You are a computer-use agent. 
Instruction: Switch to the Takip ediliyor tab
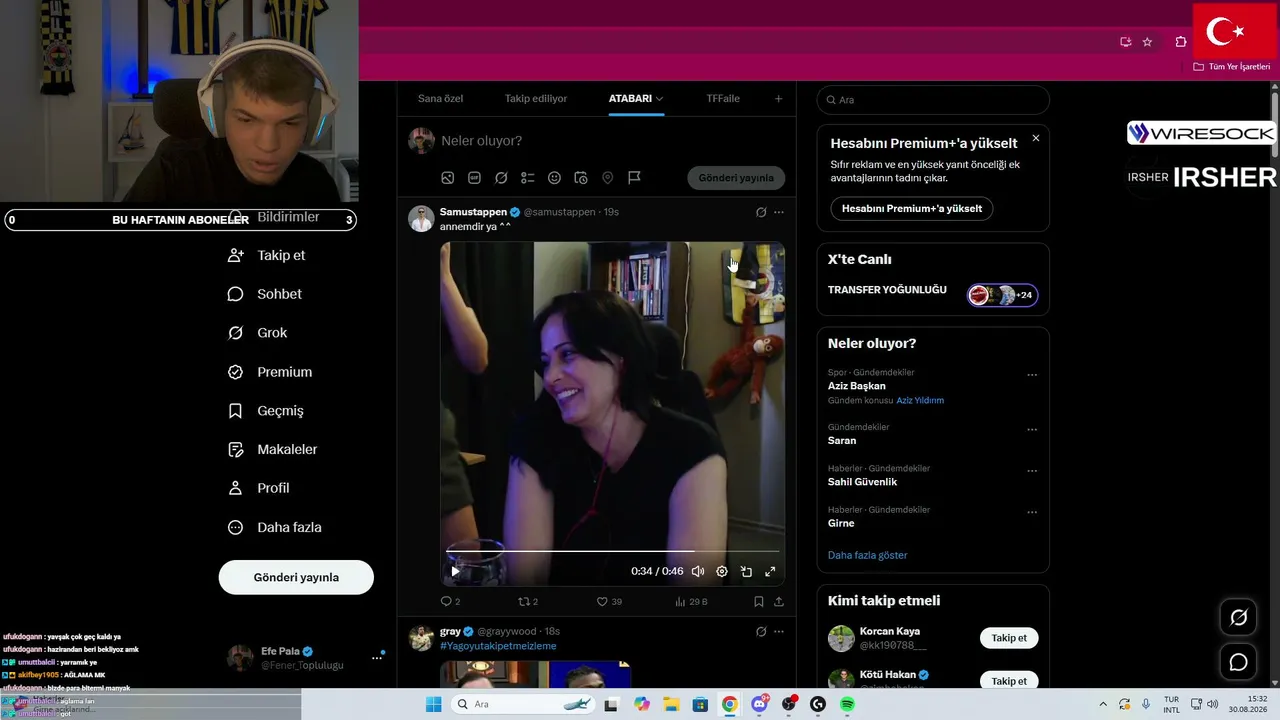[x=536, y=99]
